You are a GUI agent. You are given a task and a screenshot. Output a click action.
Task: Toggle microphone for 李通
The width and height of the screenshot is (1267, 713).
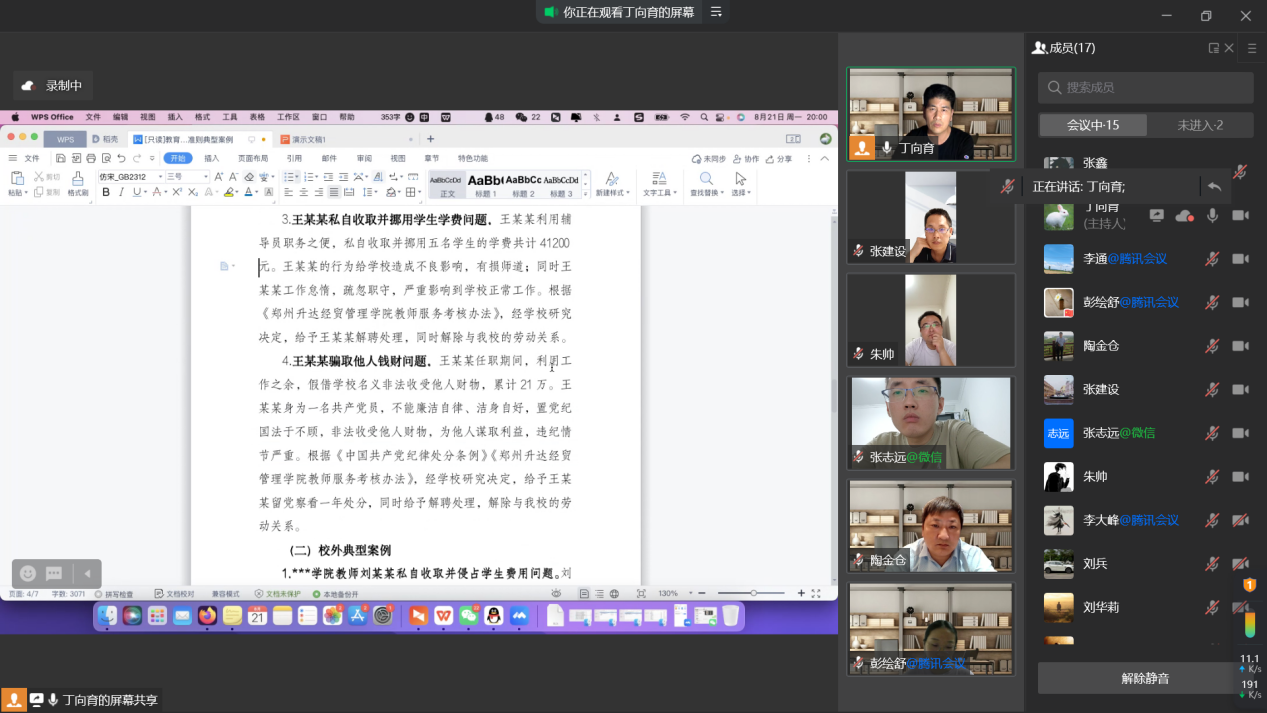point(1212,259)
